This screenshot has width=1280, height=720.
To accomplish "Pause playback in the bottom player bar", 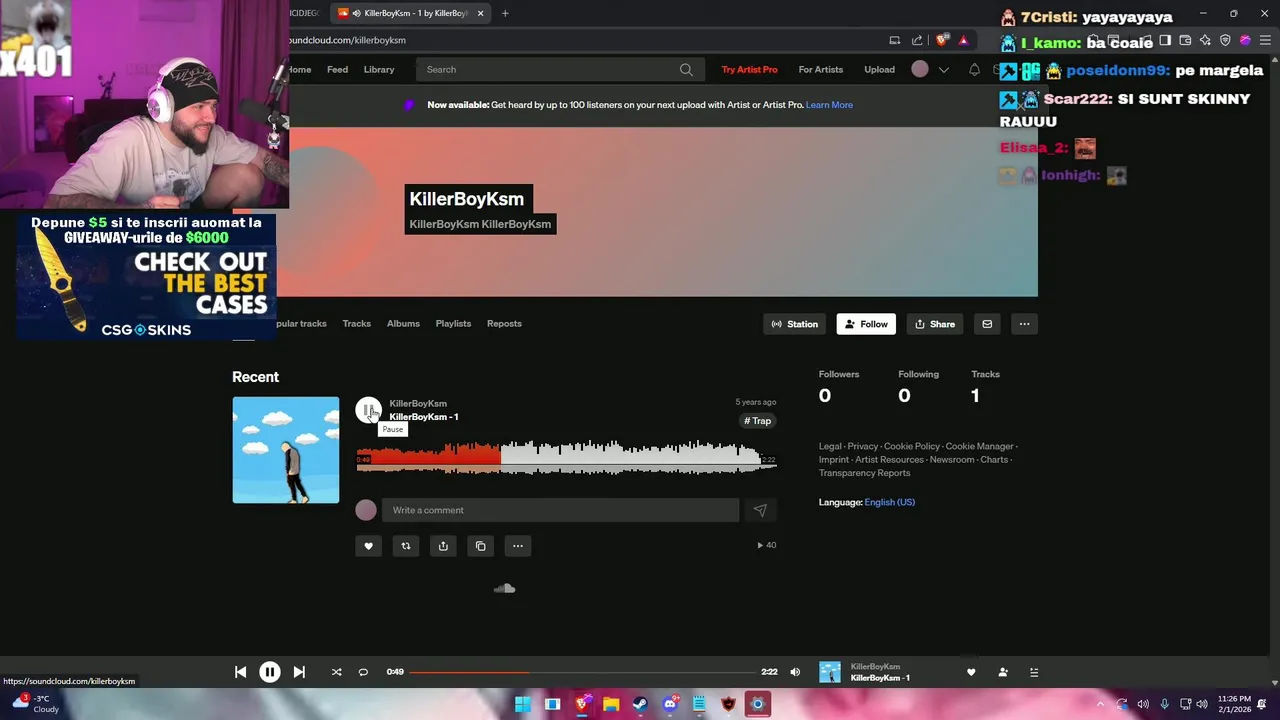I will [x=270, y=672].
